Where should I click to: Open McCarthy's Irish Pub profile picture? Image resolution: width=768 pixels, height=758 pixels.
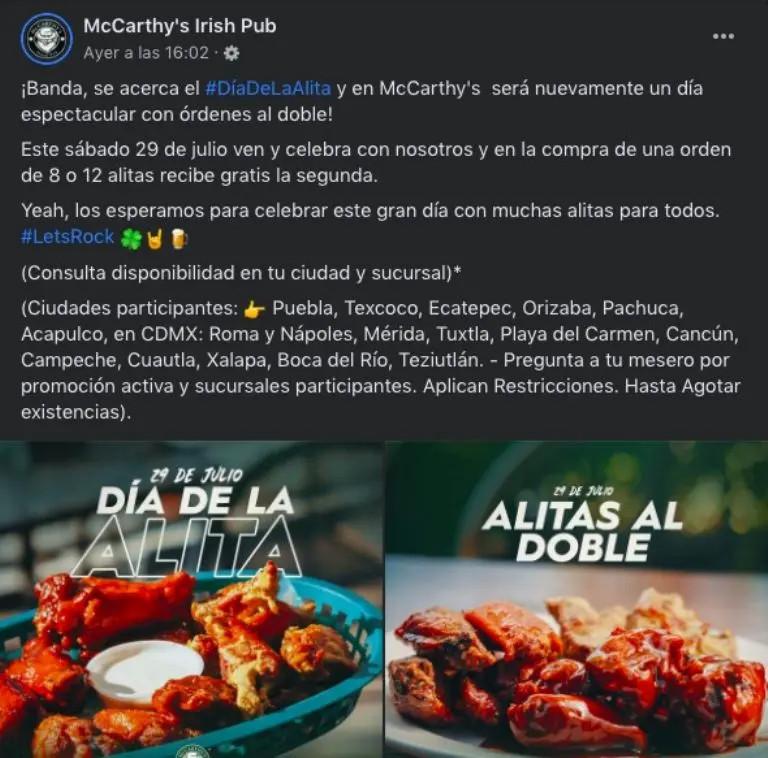point(47,39)
